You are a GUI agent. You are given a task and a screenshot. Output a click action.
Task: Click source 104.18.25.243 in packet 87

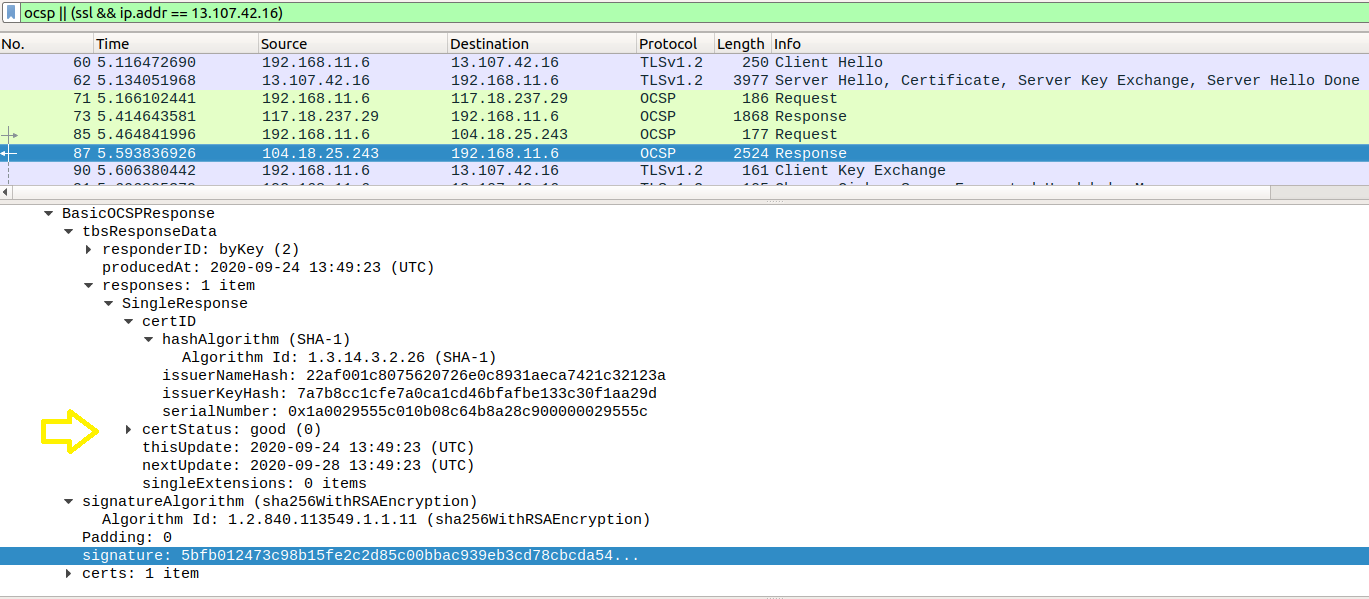pyautogui.click(x=320, y=153)
